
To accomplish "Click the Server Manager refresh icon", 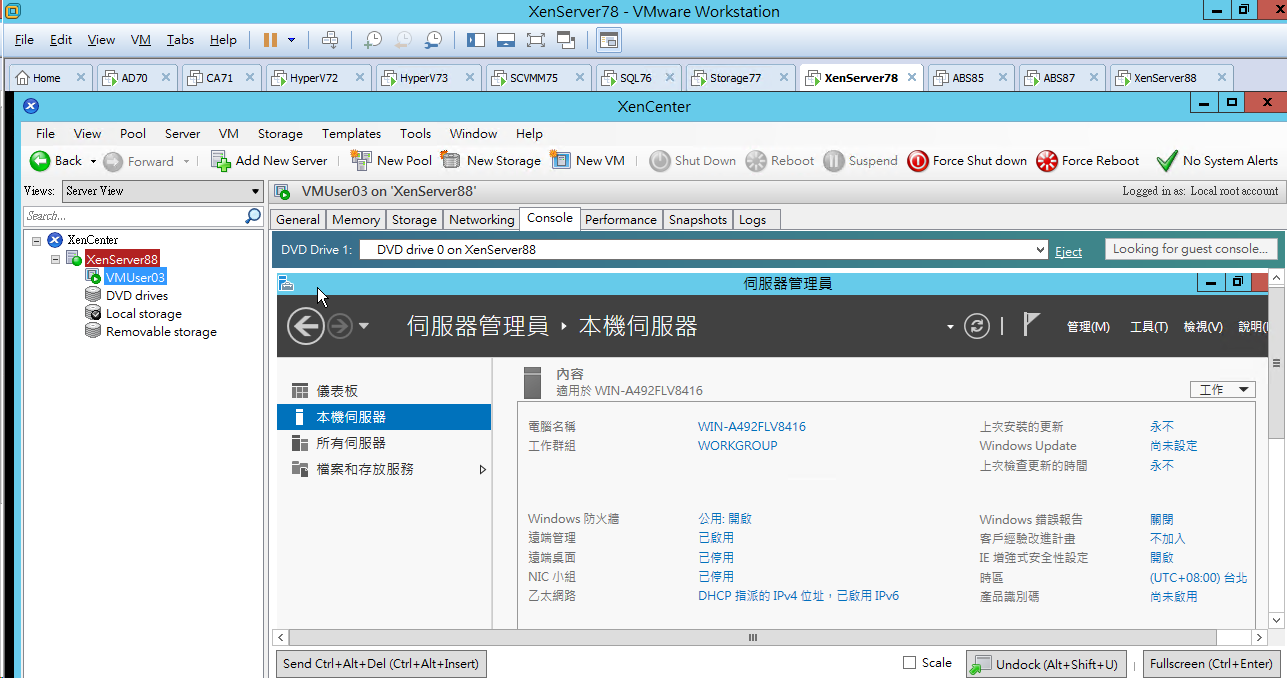I will tap(976, 326).
